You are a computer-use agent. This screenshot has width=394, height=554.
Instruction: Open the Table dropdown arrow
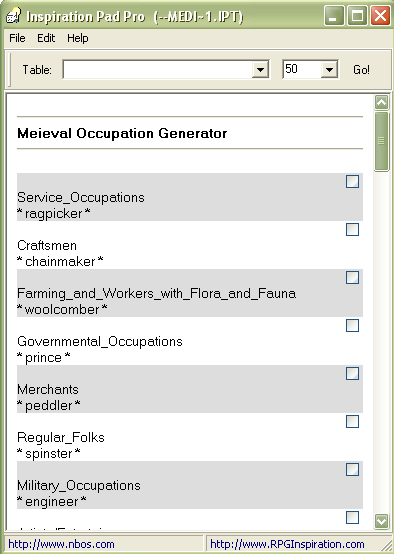(260, 70)
